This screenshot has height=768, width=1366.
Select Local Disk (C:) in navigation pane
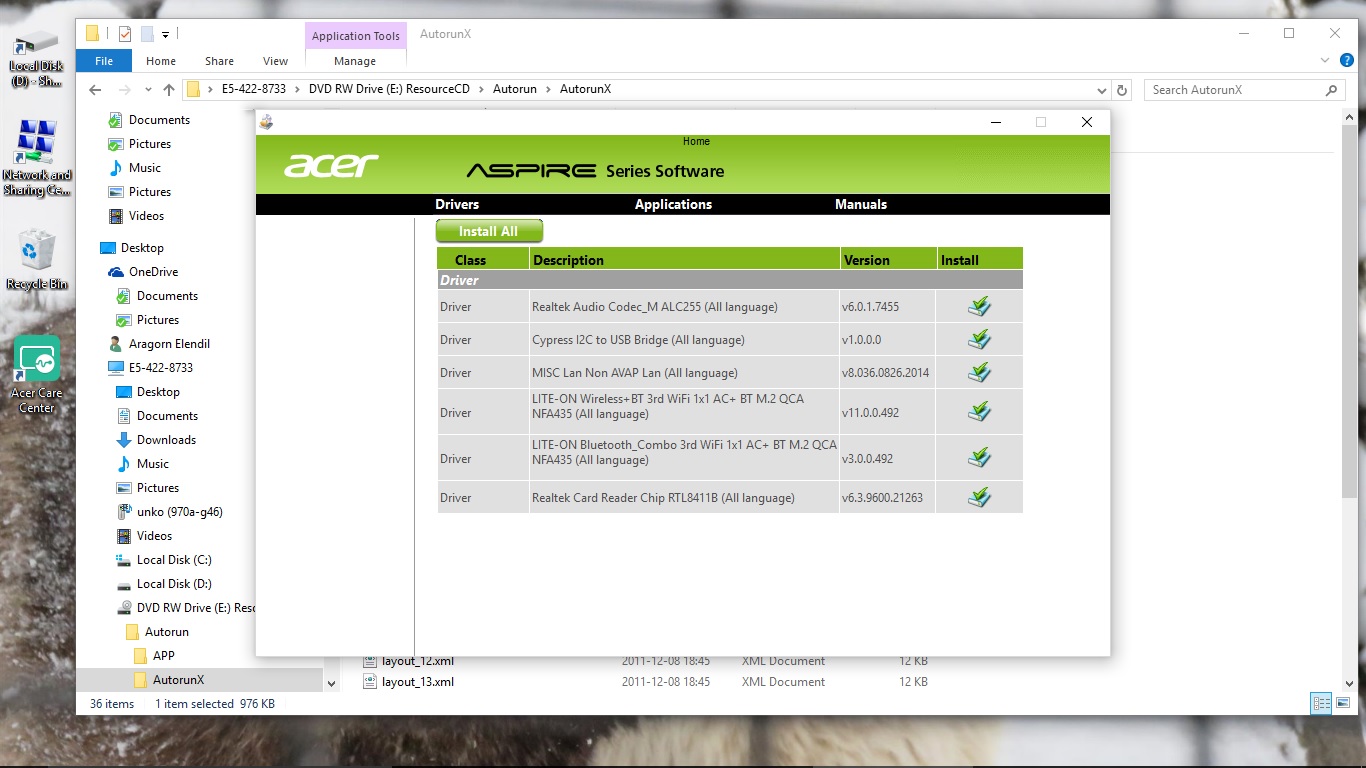(x=174, y=560)
